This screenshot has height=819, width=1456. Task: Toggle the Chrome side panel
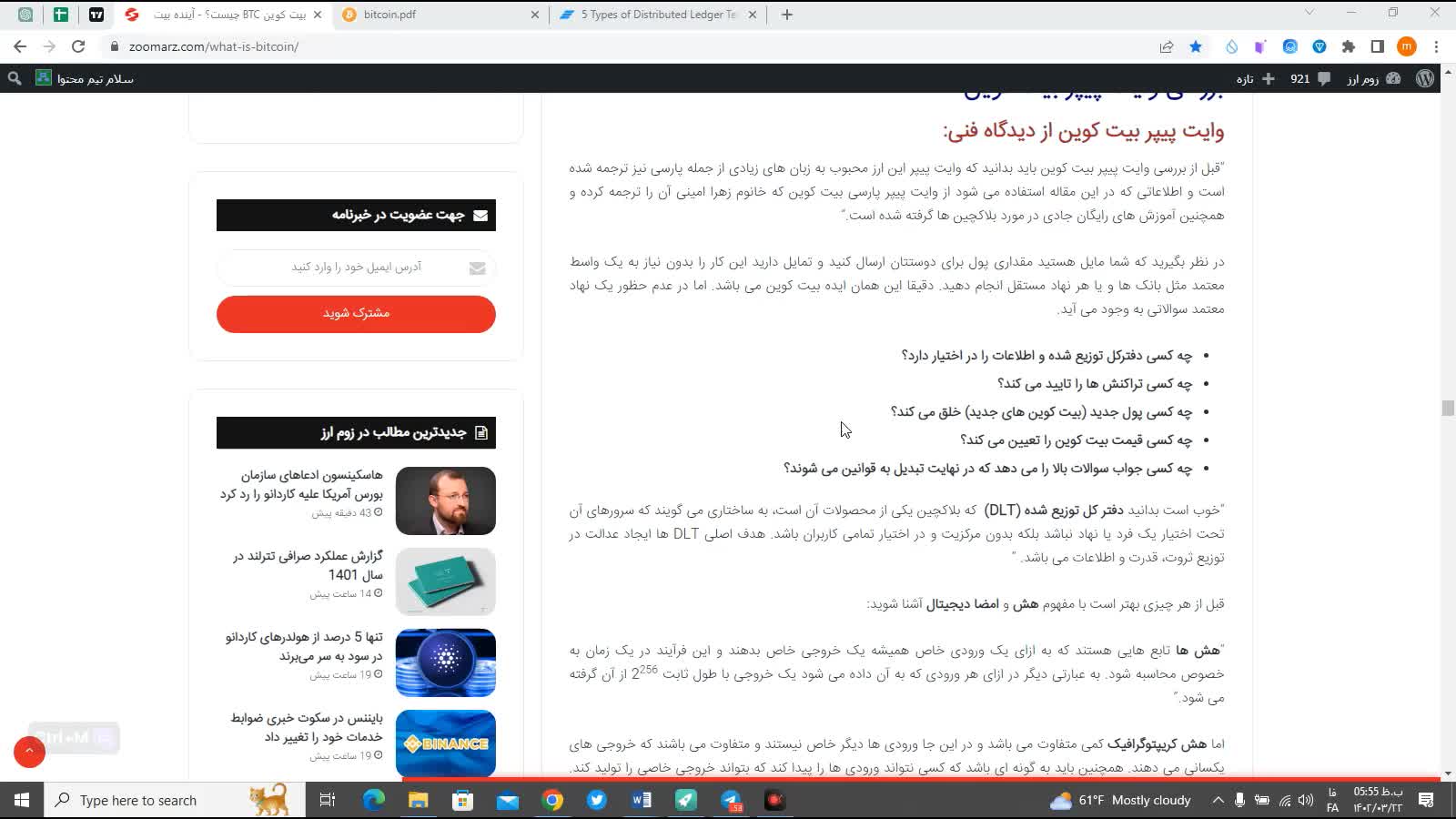(1378, 46)
